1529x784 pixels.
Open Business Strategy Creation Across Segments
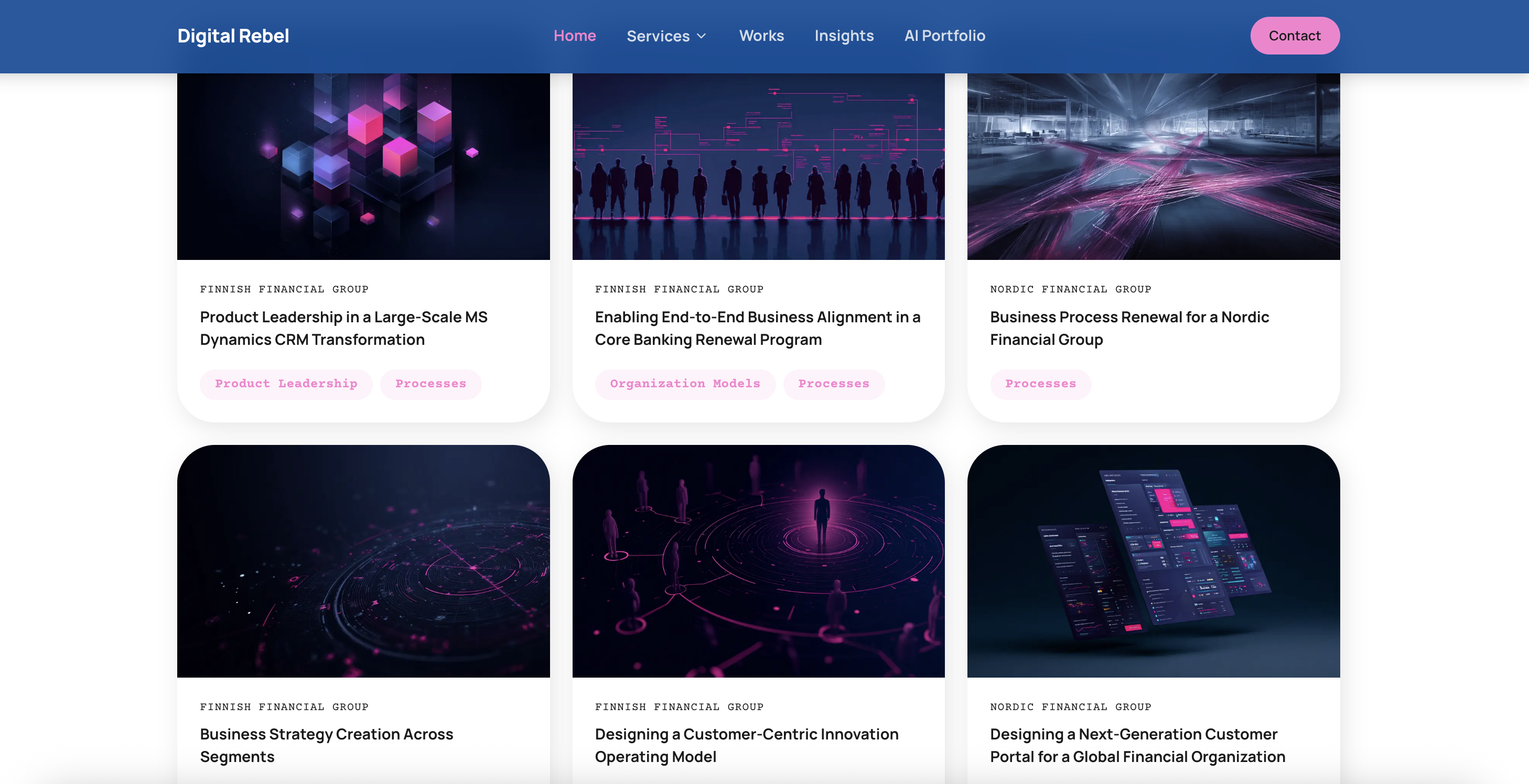point(326,745)
